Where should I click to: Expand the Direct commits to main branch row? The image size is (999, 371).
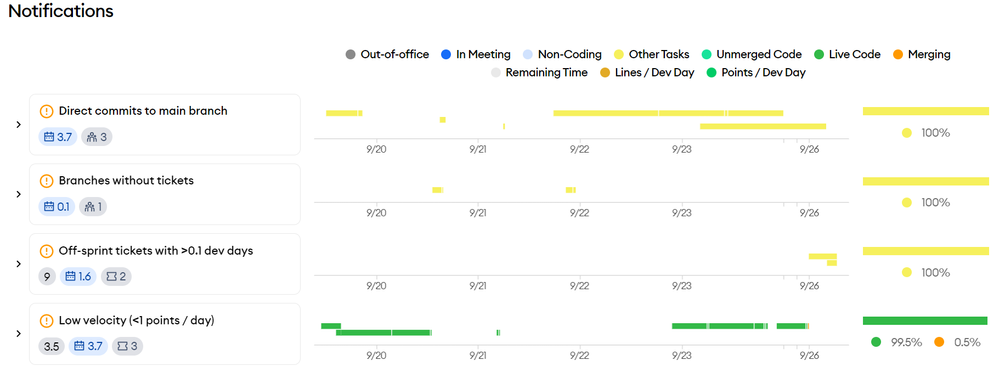tap(18, 124)
